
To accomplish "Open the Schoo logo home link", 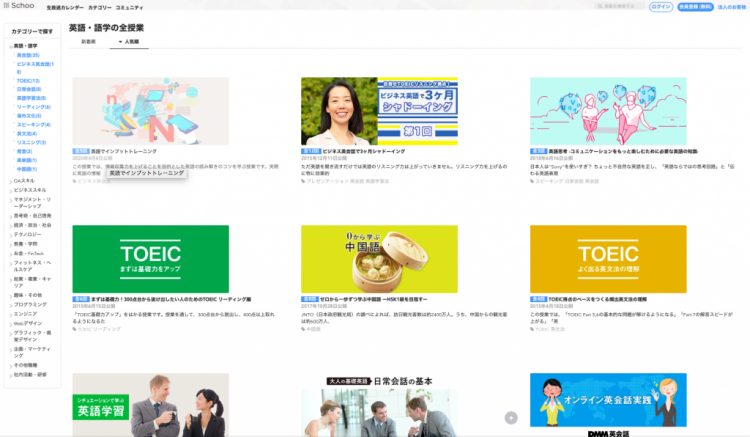I will pos(19,5).
